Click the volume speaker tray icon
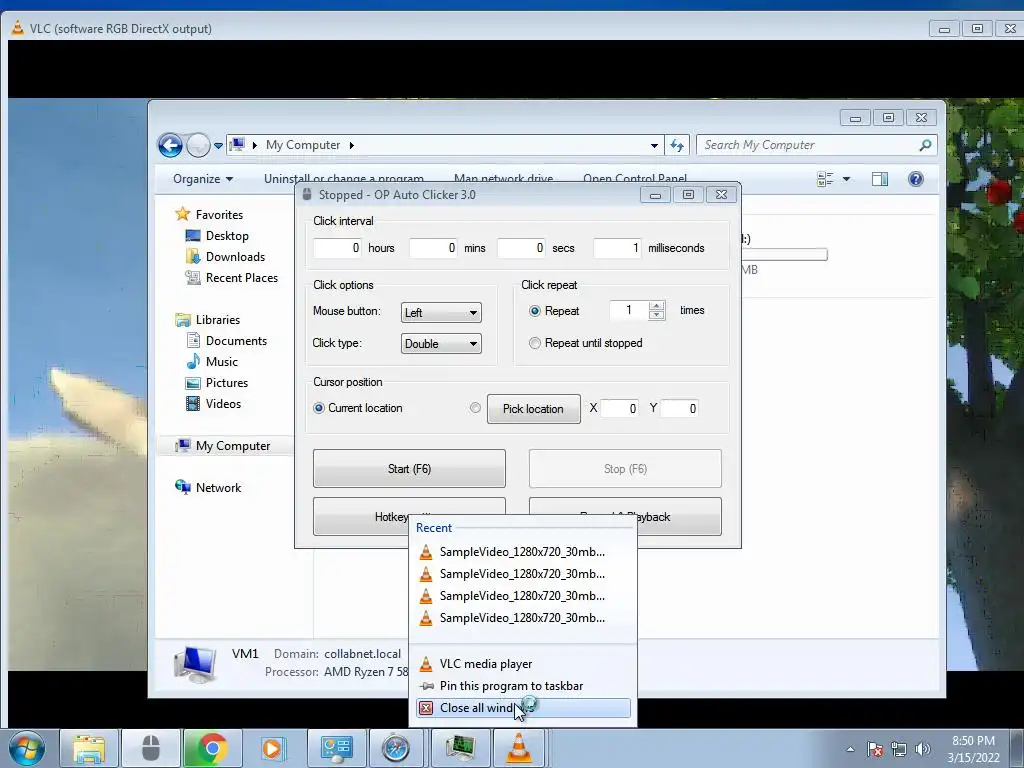 923,749
